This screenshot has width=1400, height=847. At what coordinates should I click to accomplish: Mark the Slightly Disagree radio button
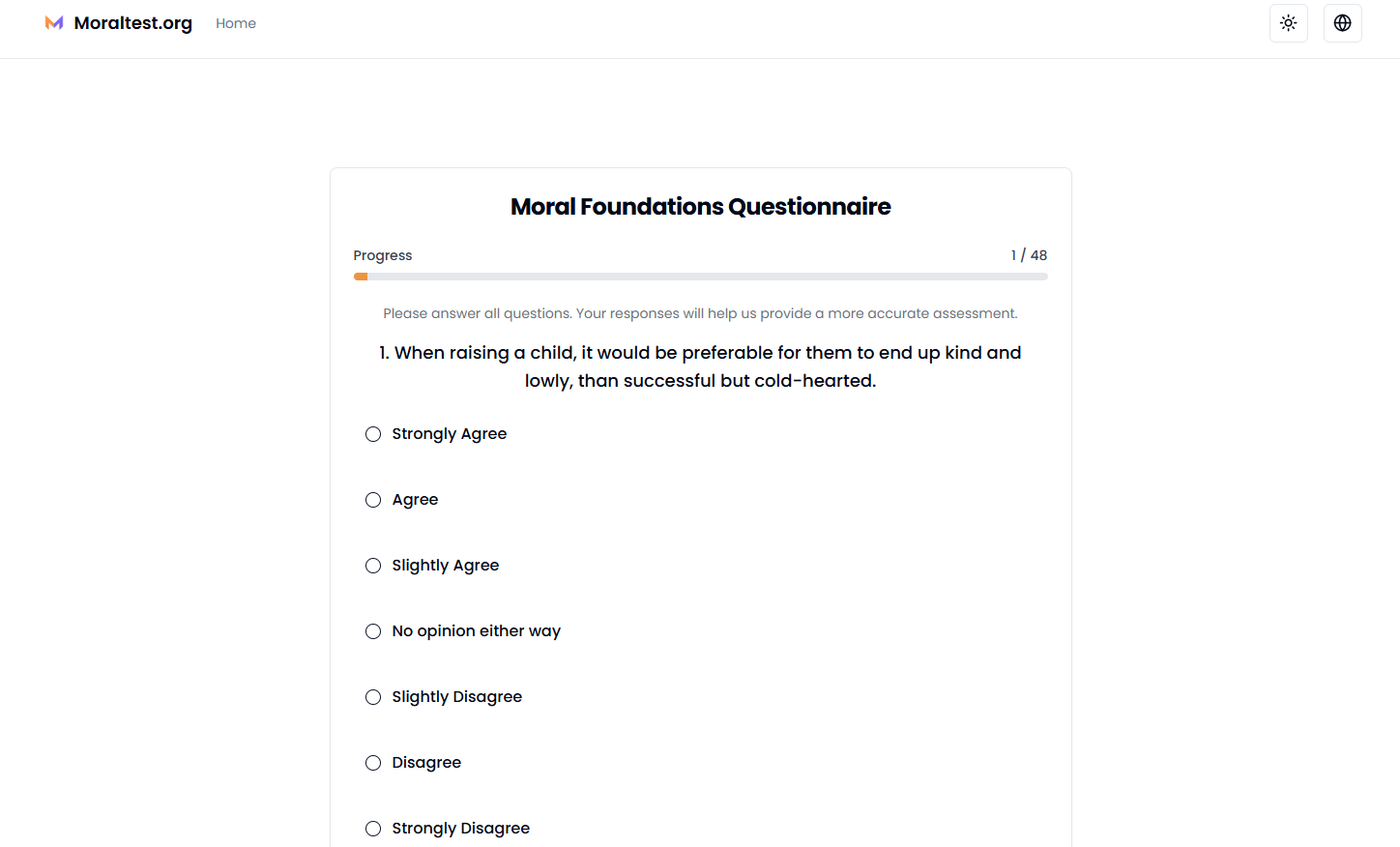click(x=373, y=697)
